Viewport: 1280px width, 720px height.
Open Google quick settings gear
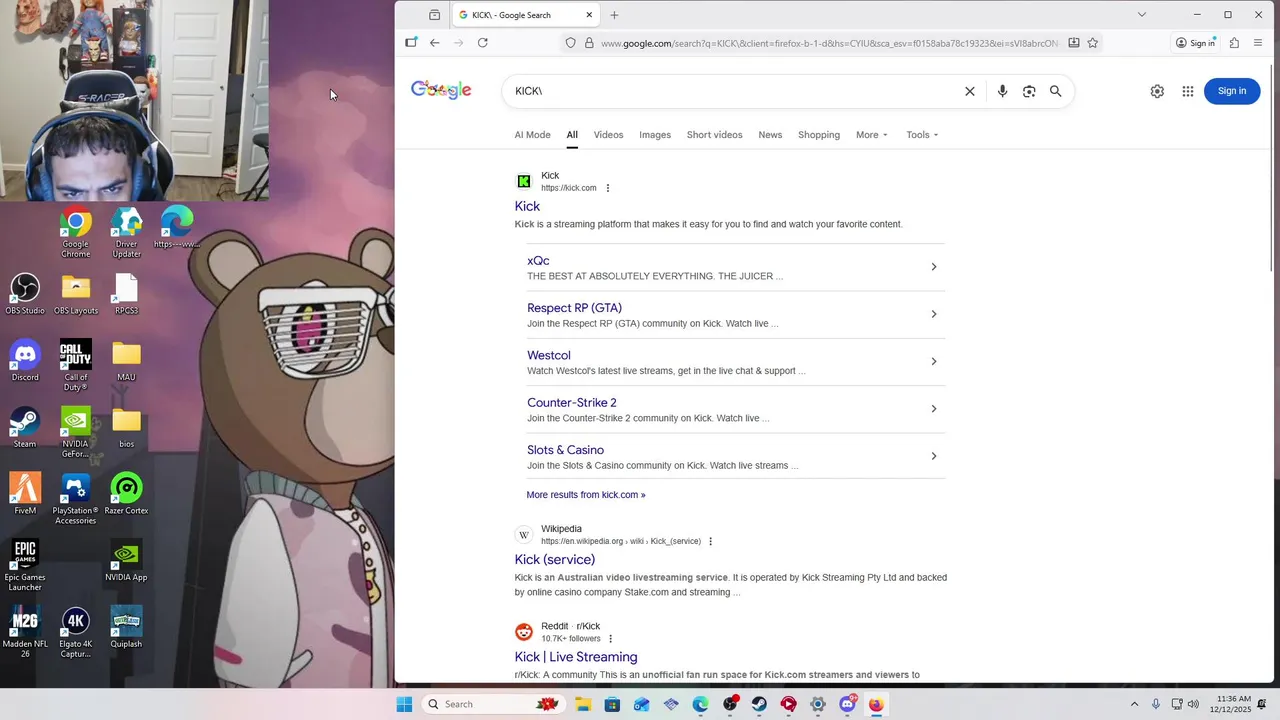point(1157,91)
